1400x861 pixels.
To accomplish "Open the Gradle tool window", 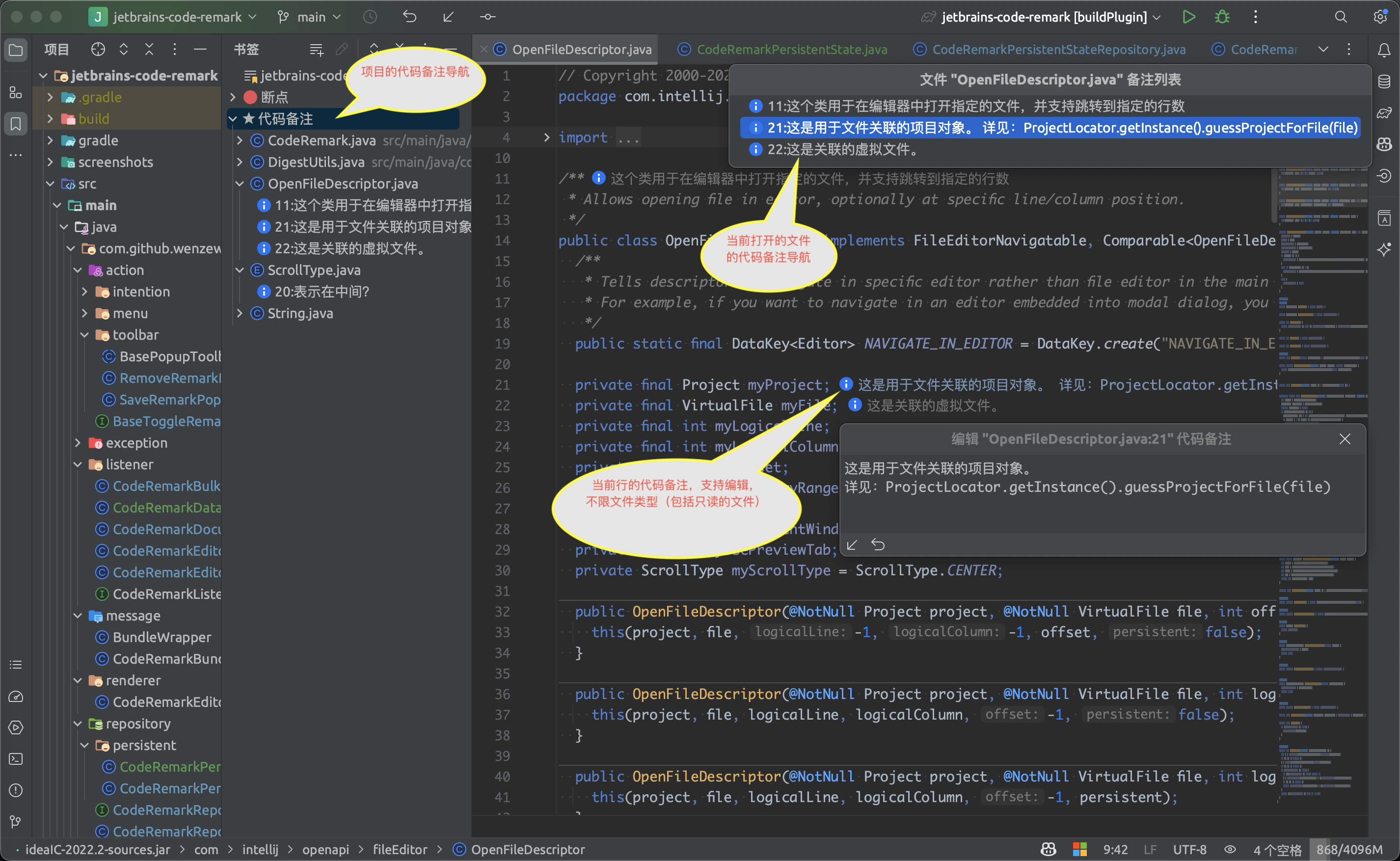I will (1385, 113).
